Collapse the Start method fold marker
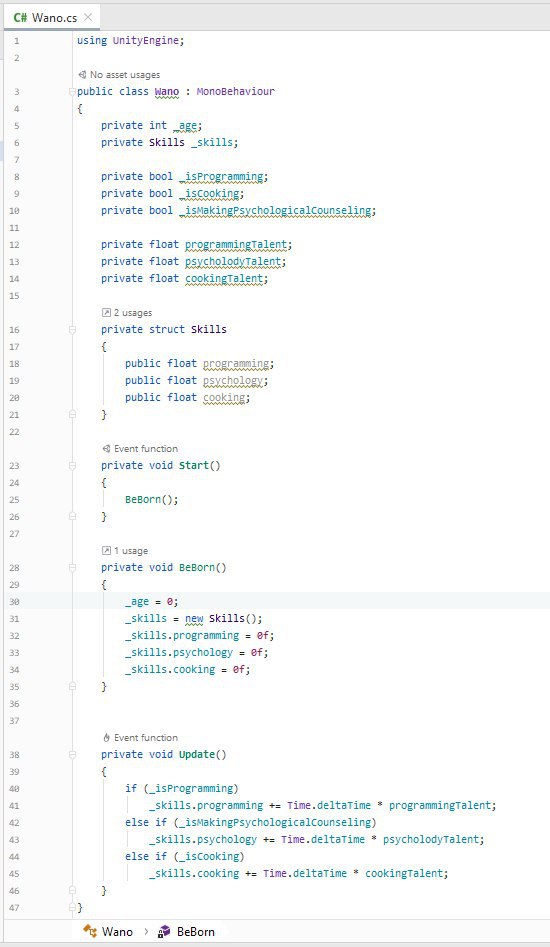This screenshot has height=947, width=550. coord(72,466)
